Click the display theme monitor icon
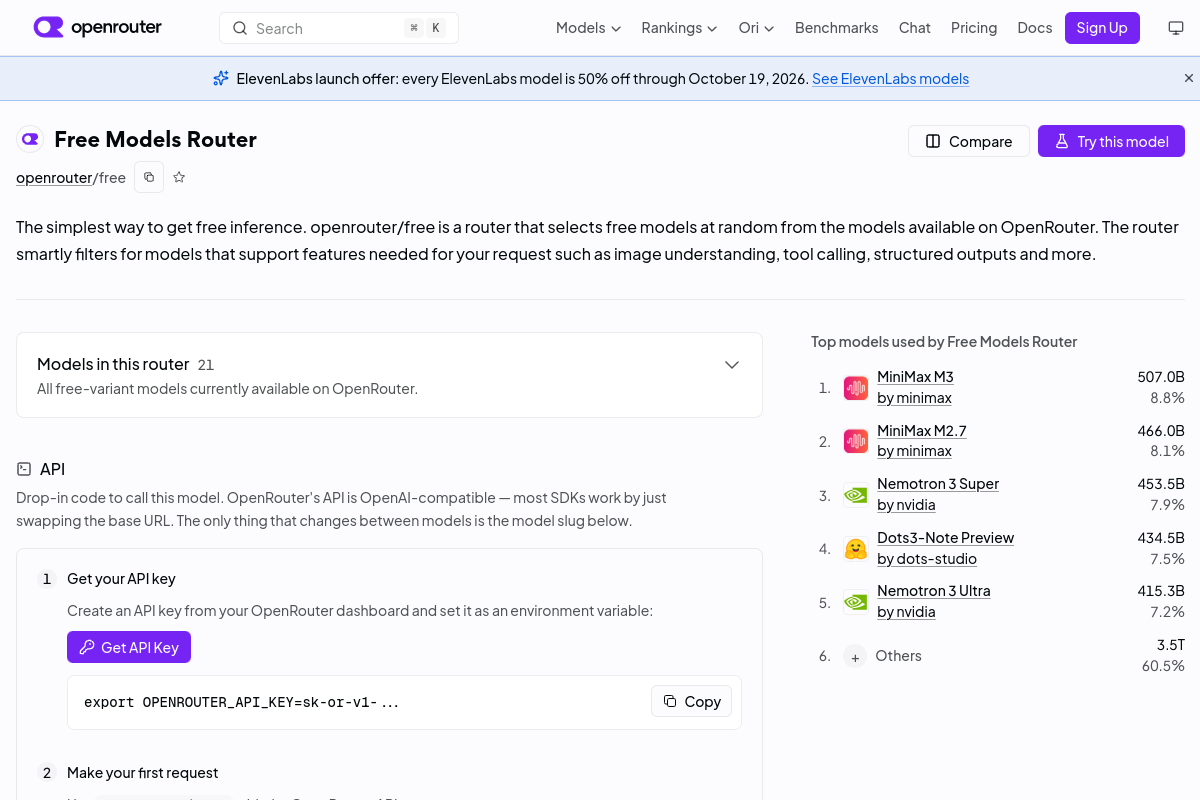 pos(1176,28)
